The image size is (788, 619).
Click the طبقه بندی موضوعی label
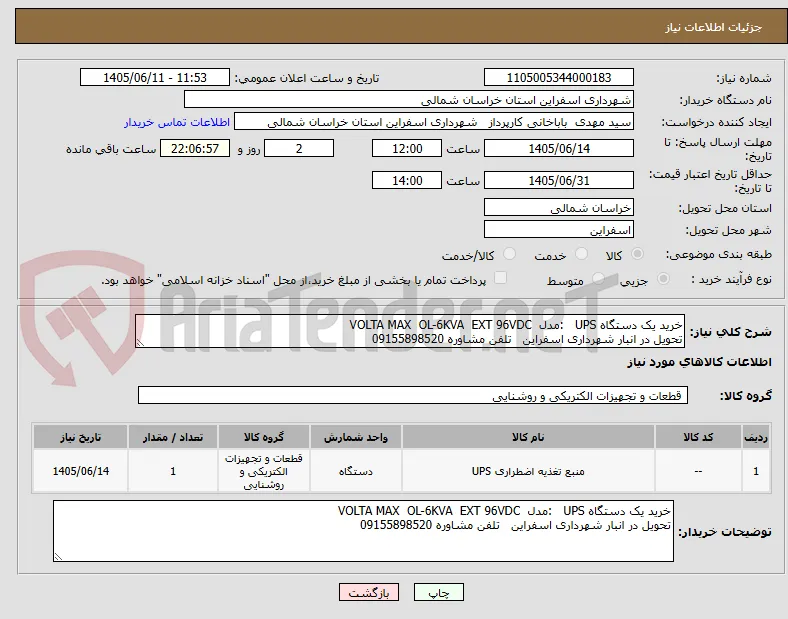click(x=719, y=255)
